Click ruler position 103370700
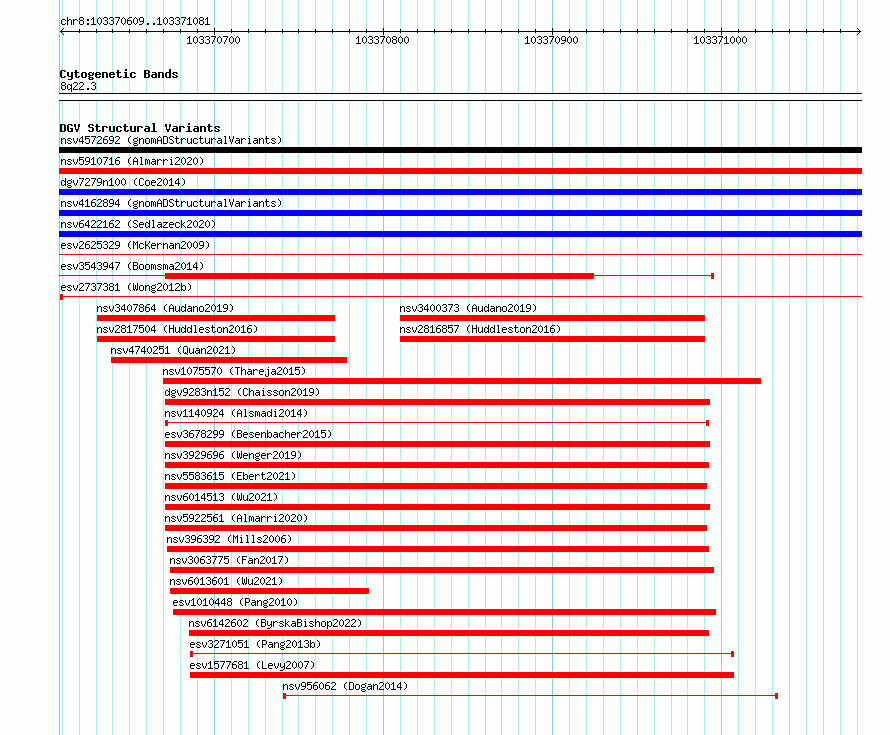The image size is (890, 735). click(x=213, y=40)
